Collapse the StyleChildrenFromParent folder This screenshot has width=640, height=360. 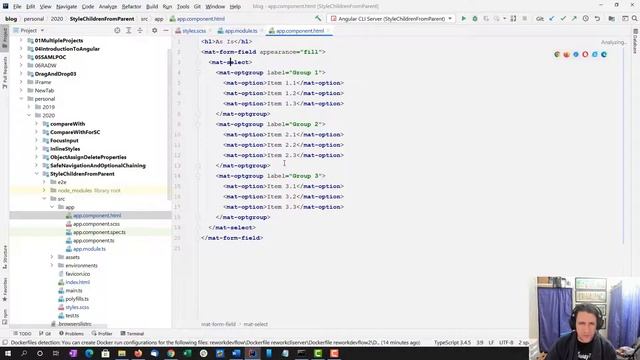pos(37,174)
